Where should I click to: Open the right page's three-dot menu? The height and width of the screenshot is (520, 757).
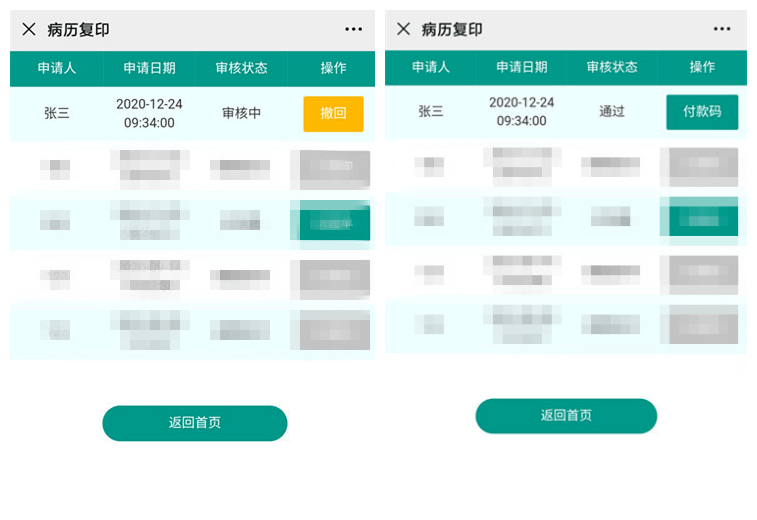coord(722,29)
